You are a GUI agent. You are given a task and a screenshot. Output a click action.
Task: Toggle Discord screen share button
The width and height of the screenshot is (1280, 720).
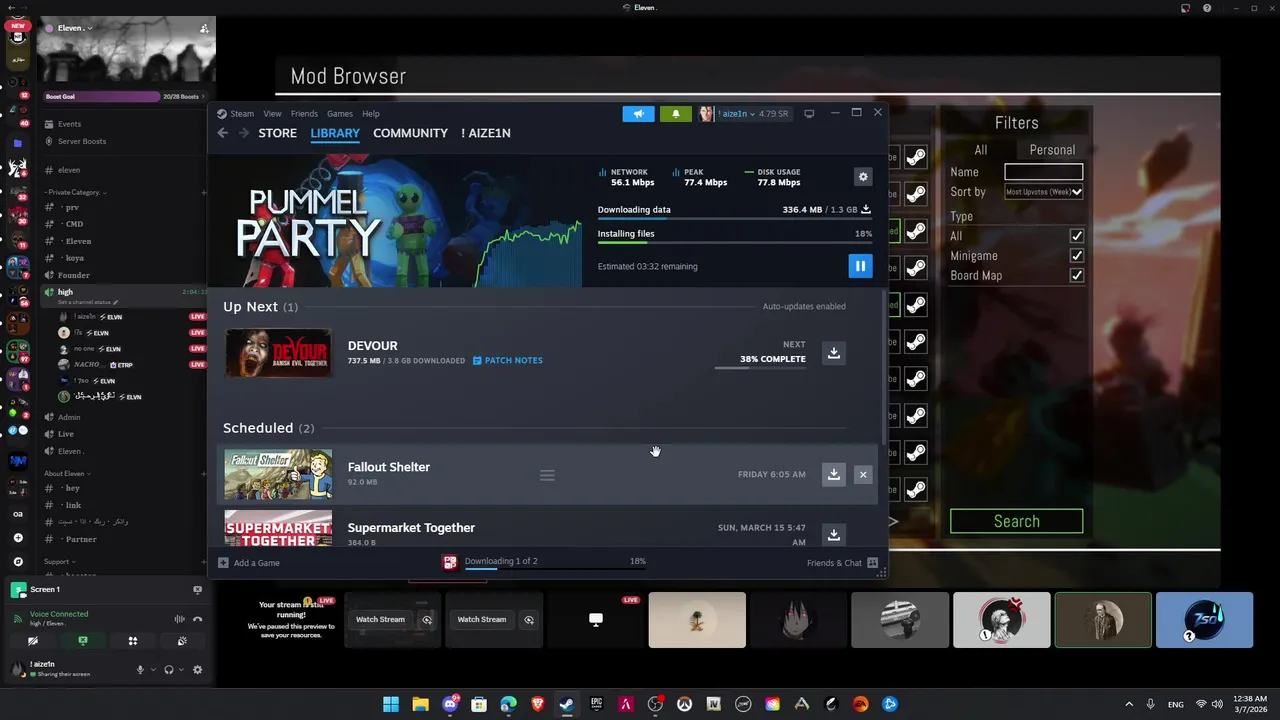point(83,641)
